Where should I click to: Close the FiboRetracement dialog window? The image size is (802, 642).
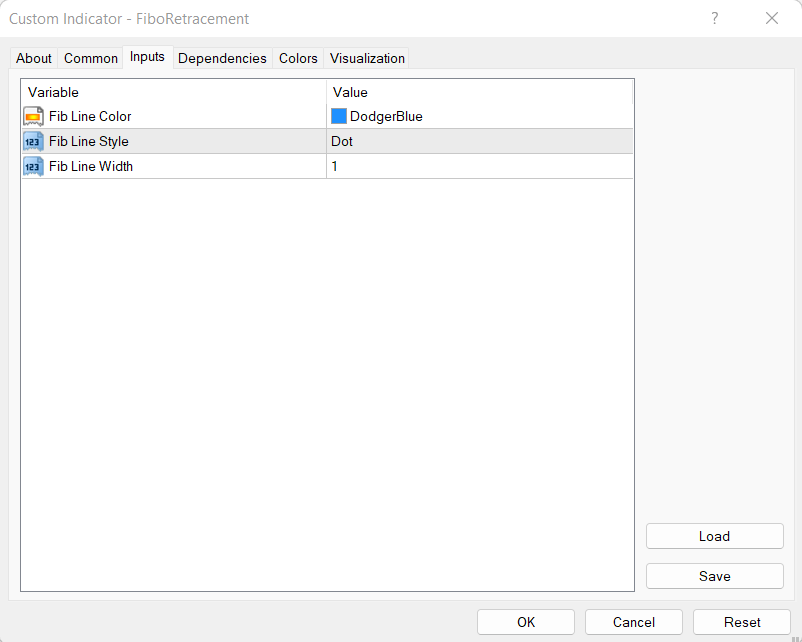772,19
